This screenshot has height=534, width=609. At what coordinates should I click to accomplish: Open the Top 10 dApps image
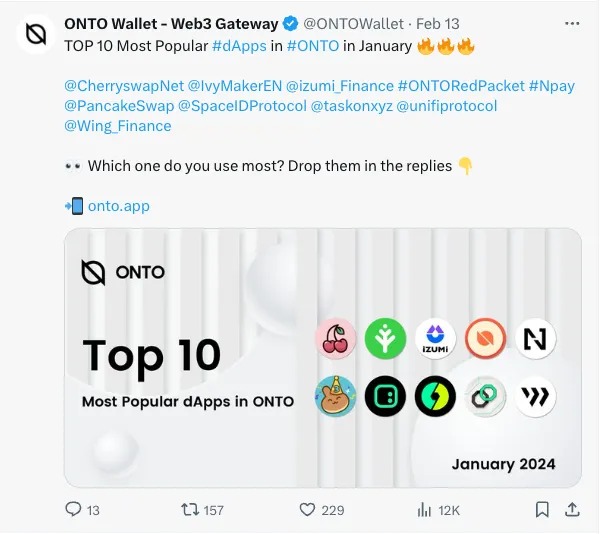[322, 357]
